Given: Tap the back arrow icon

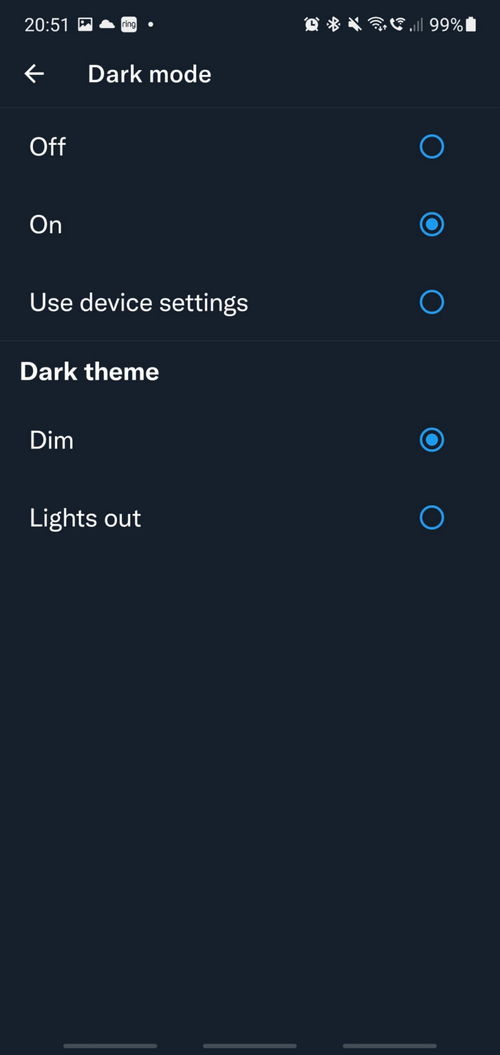Looking at the screenshot, I should [x=34, y=74].
